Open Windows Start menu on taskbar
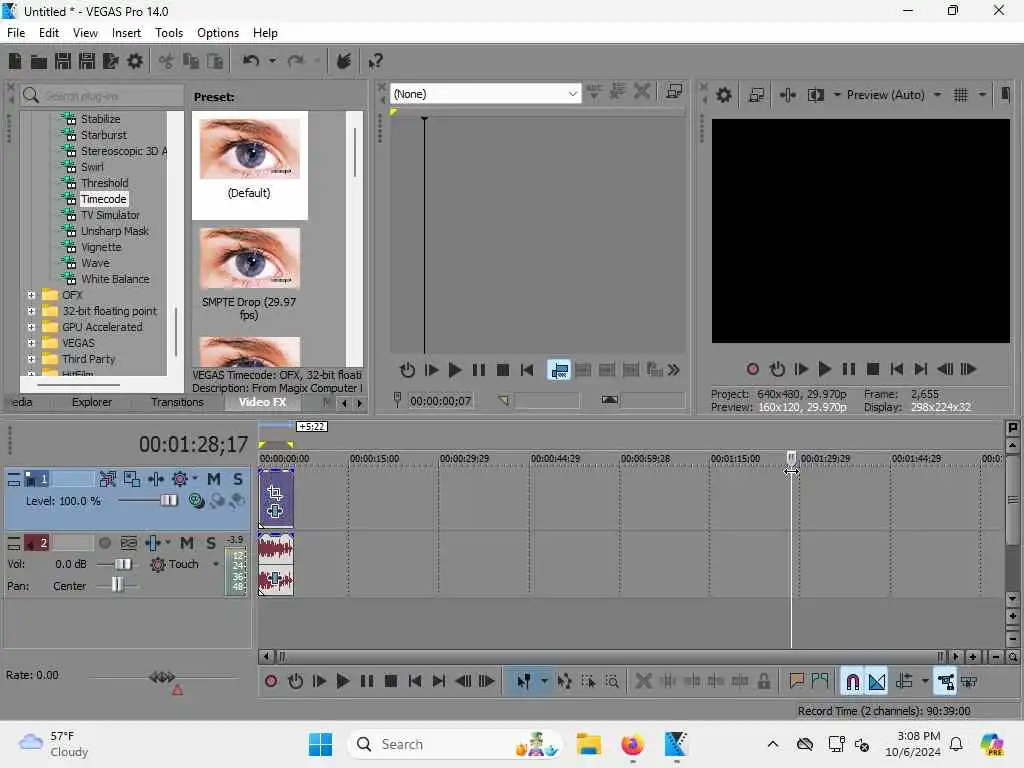 (321, 744)
